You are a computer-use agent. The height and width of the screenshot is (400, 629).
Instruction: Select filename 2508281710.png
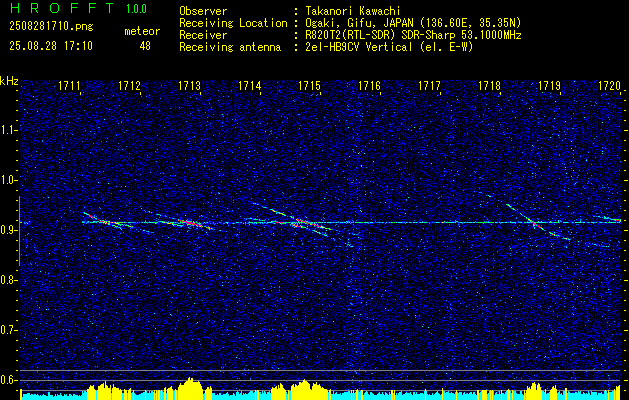51,27
